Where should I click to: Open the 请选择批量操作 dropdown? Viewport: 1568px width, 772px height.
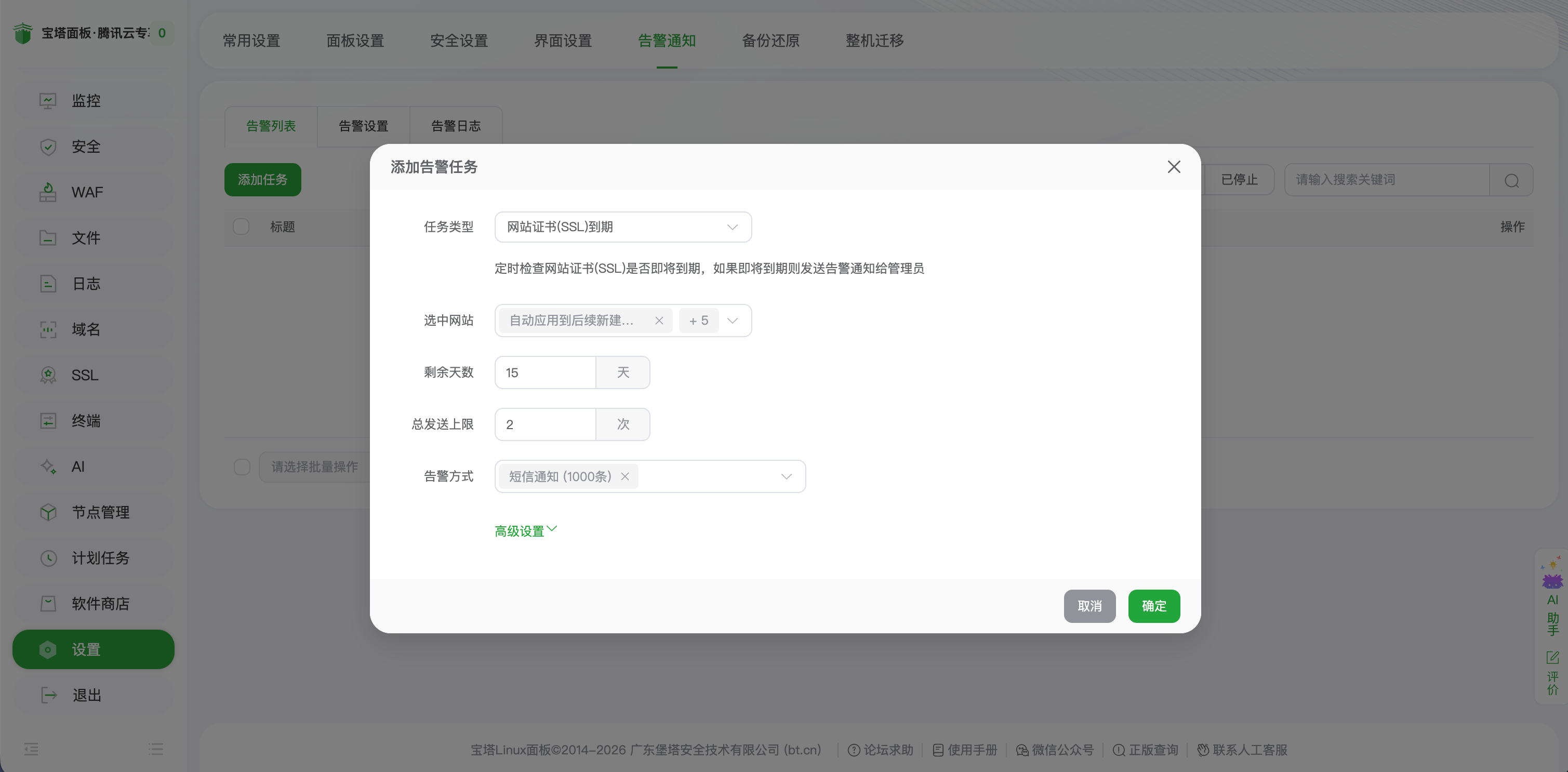pos(314,467)
